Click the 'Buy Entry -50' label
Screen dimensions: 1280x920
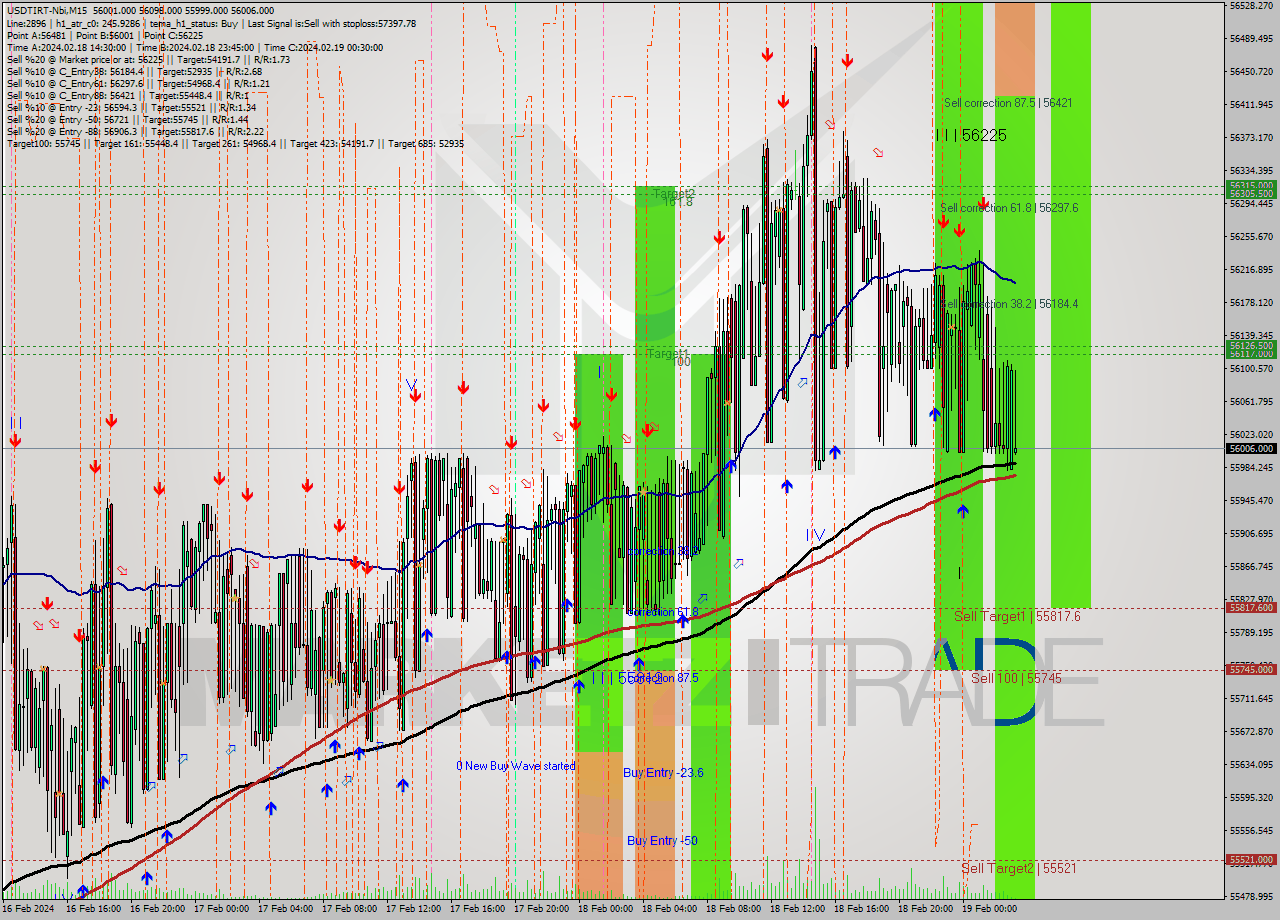(x=662, y=841)
